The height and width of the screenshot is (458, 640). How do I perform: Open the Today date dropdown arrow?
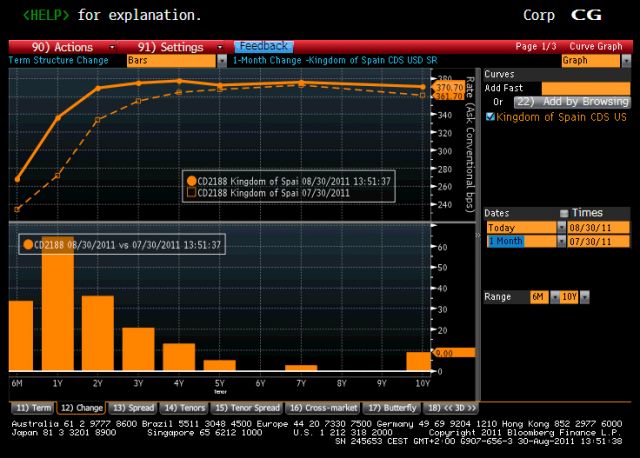(562, 227)
